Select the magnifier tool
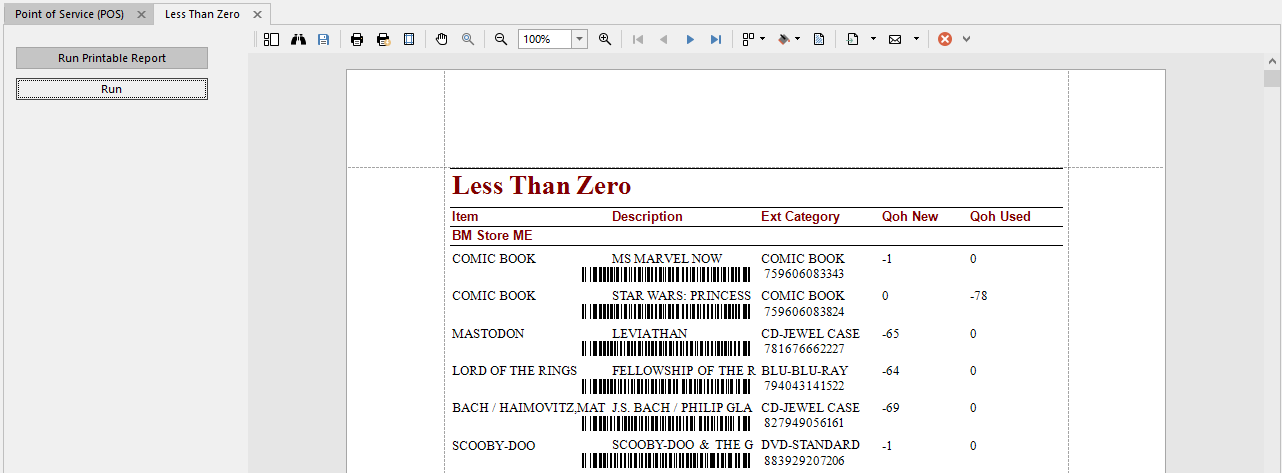This screenshot has width=1282, height=473. click(468, 39)
